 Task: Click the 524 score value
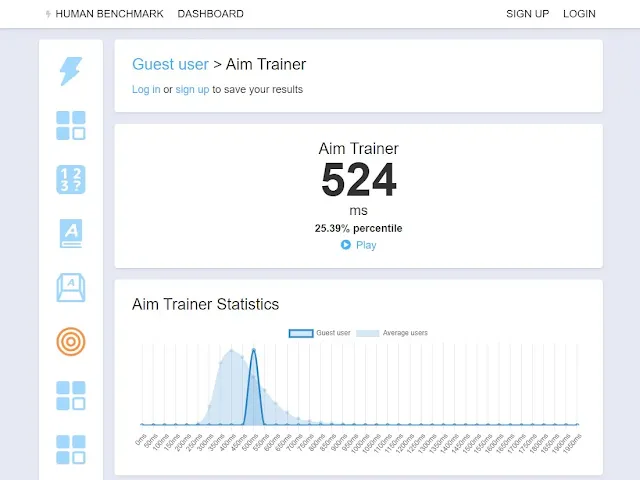(x=359, y=180)
